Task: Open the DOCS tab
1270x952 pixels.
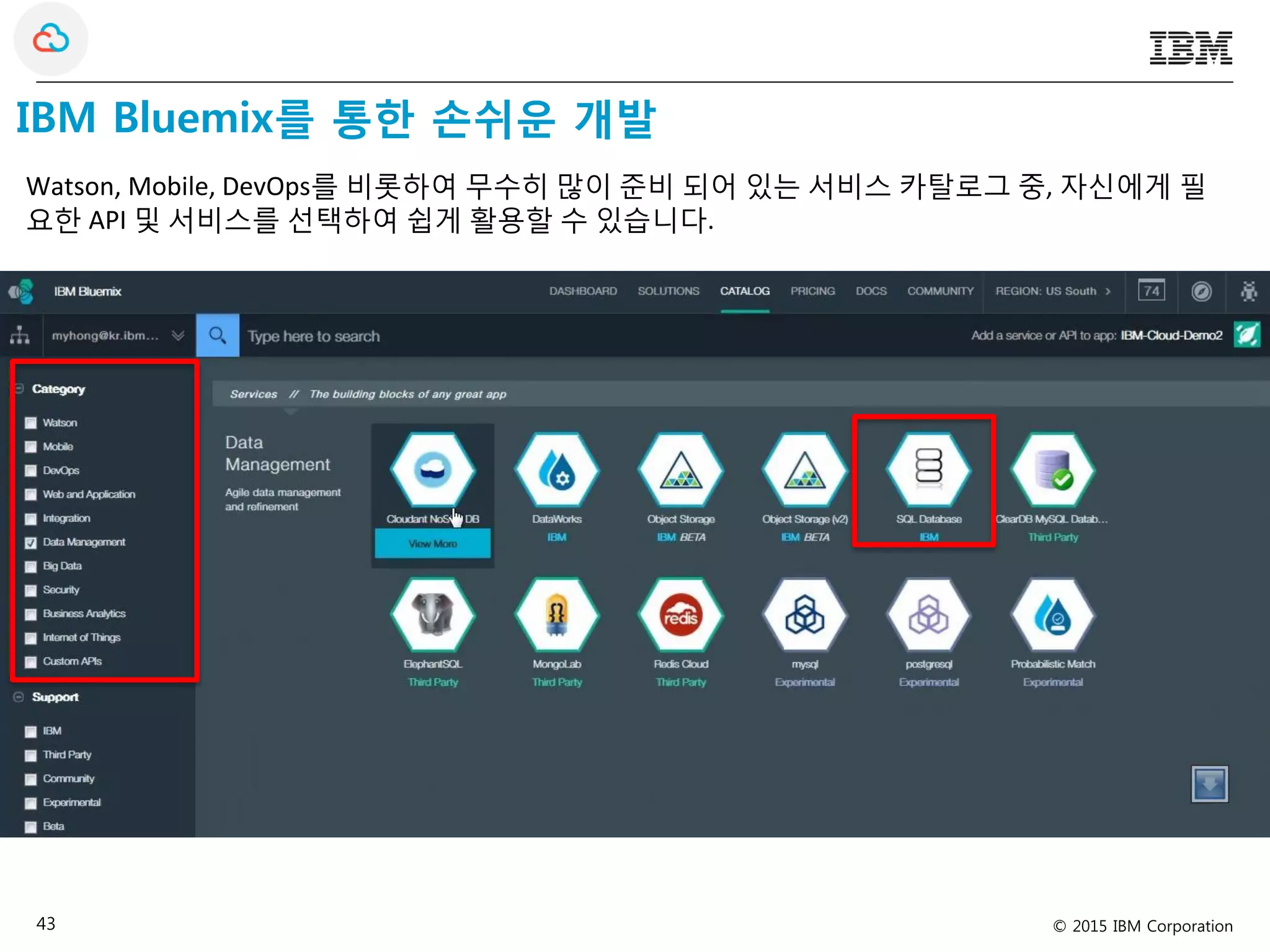Action: [x=871, y=291]
